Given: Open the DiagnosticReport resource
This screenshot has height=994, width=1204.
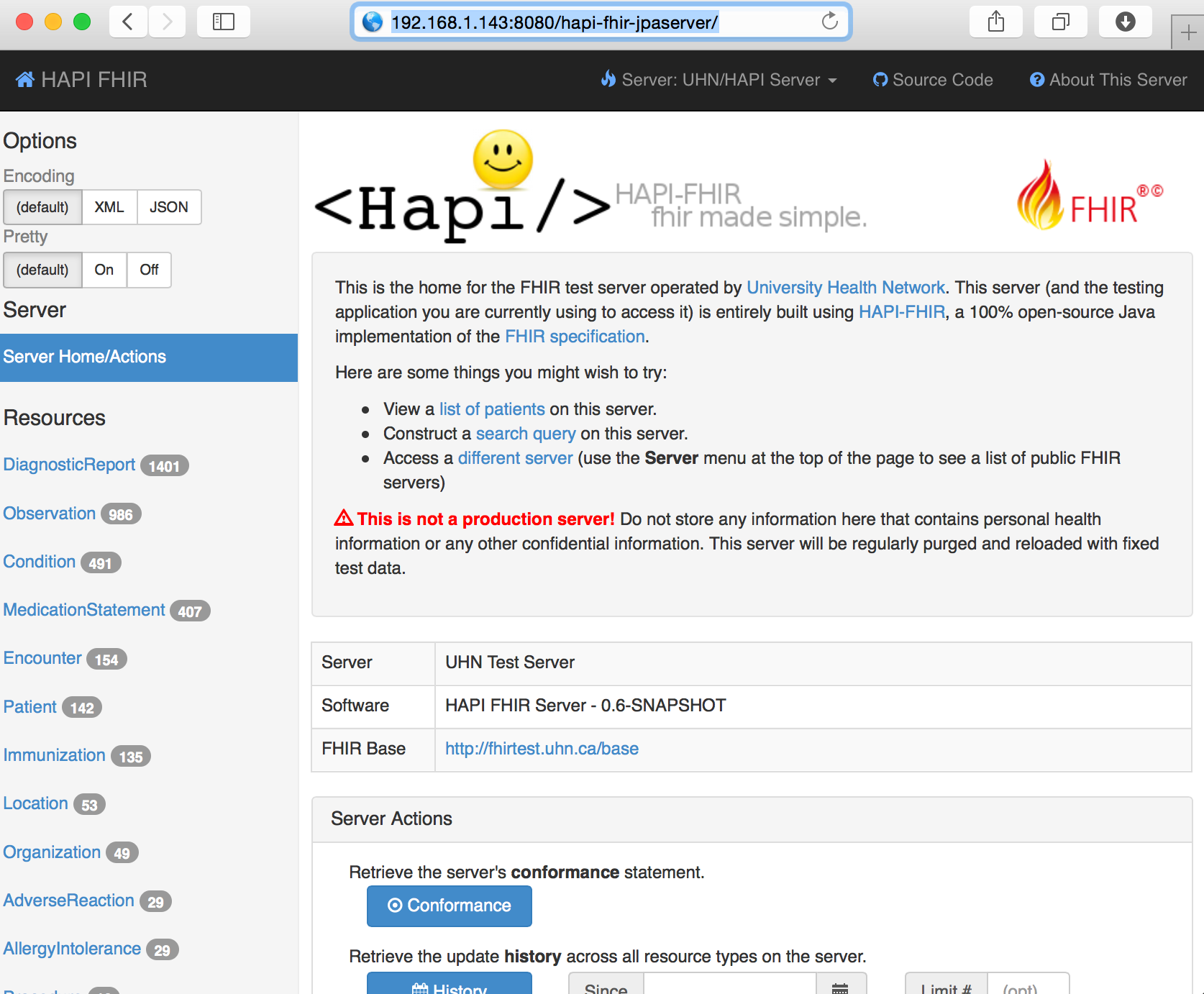Looking at the screenshot, I should 69,465.
